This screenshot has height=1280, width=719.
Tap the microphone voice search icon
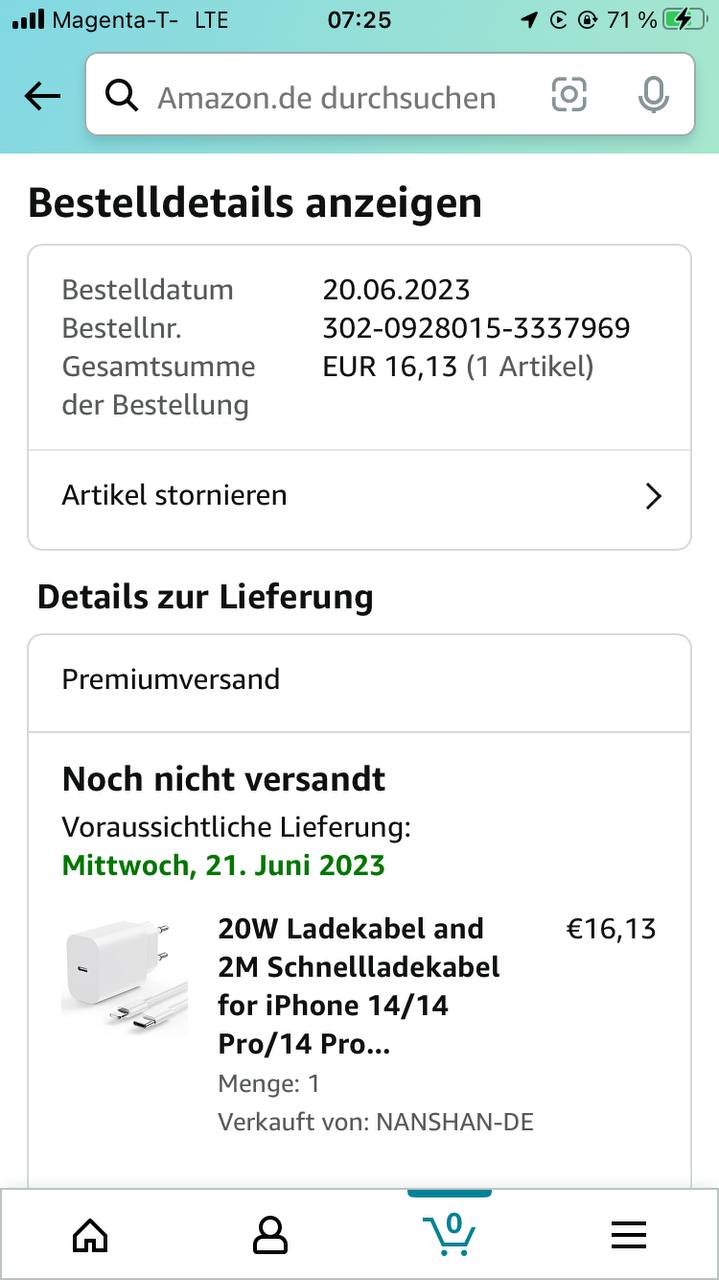tap(653, 96)
